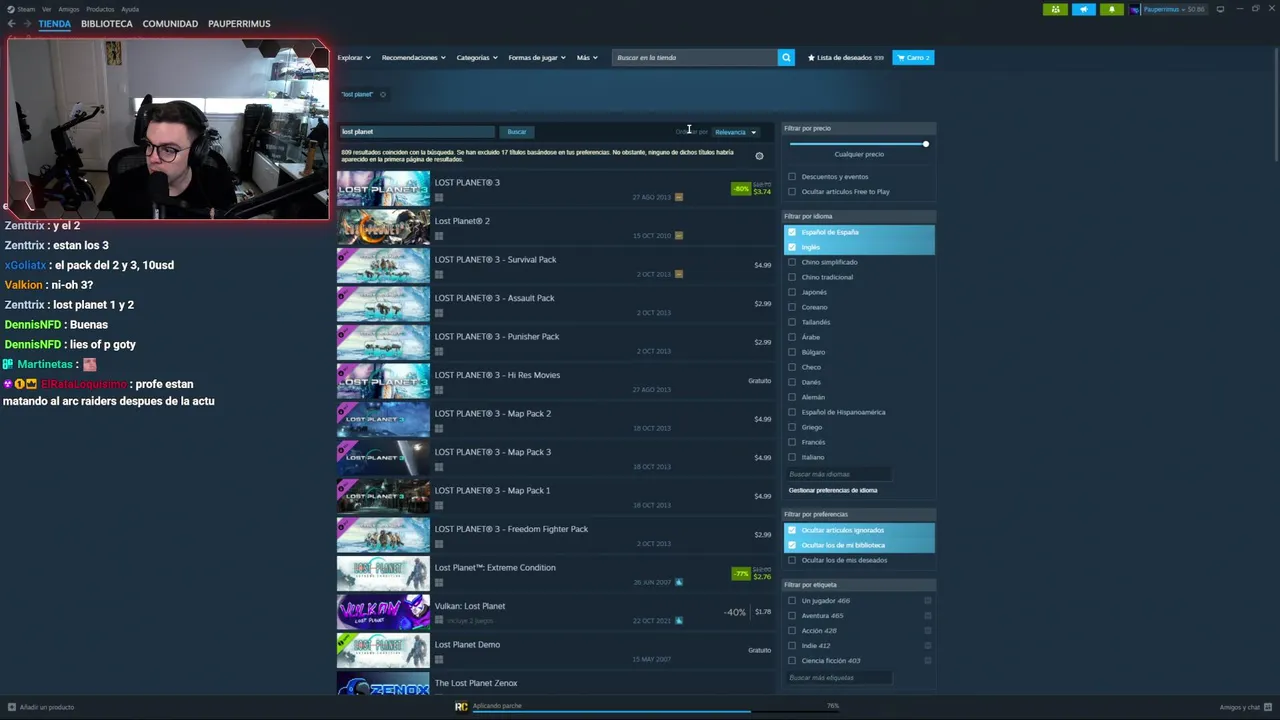Viewport: 1280px width, 720px height.
Task: Uncheck Ocultar artículos ignorados
Action: (792, 530)
